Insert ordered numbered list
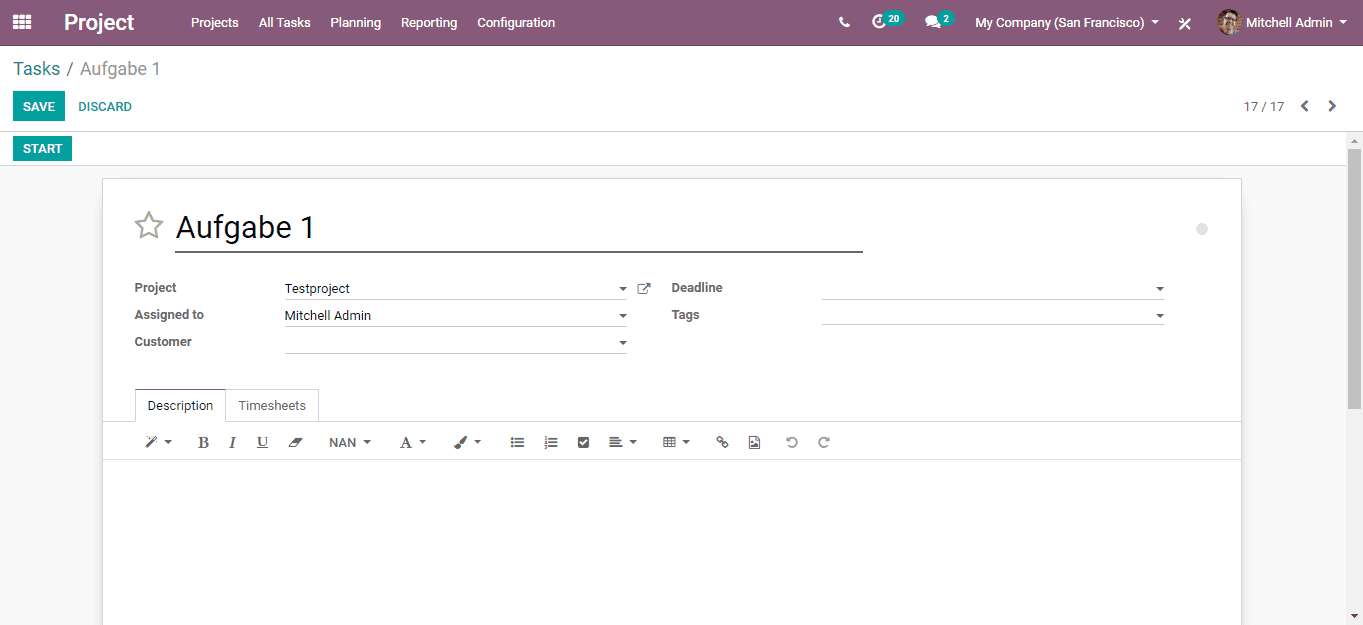 tap(551, 442)
